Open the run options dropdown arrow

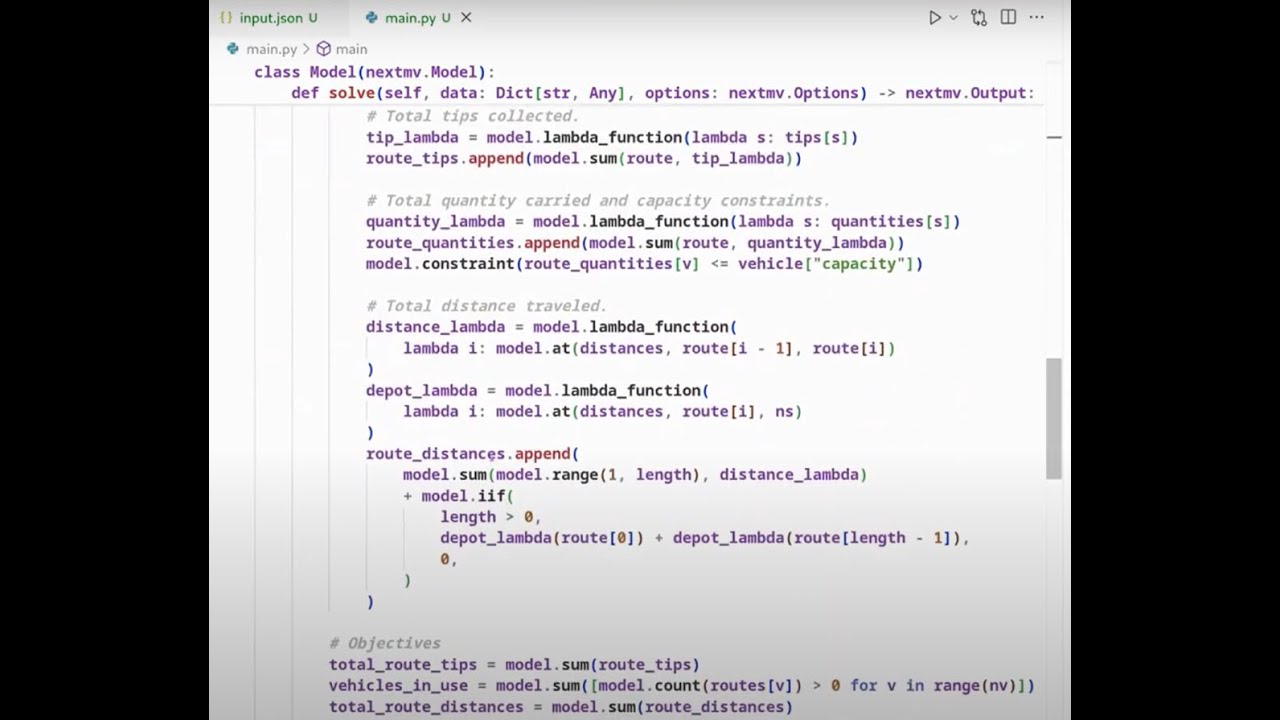pyautogui.click(x=953, y=18)
